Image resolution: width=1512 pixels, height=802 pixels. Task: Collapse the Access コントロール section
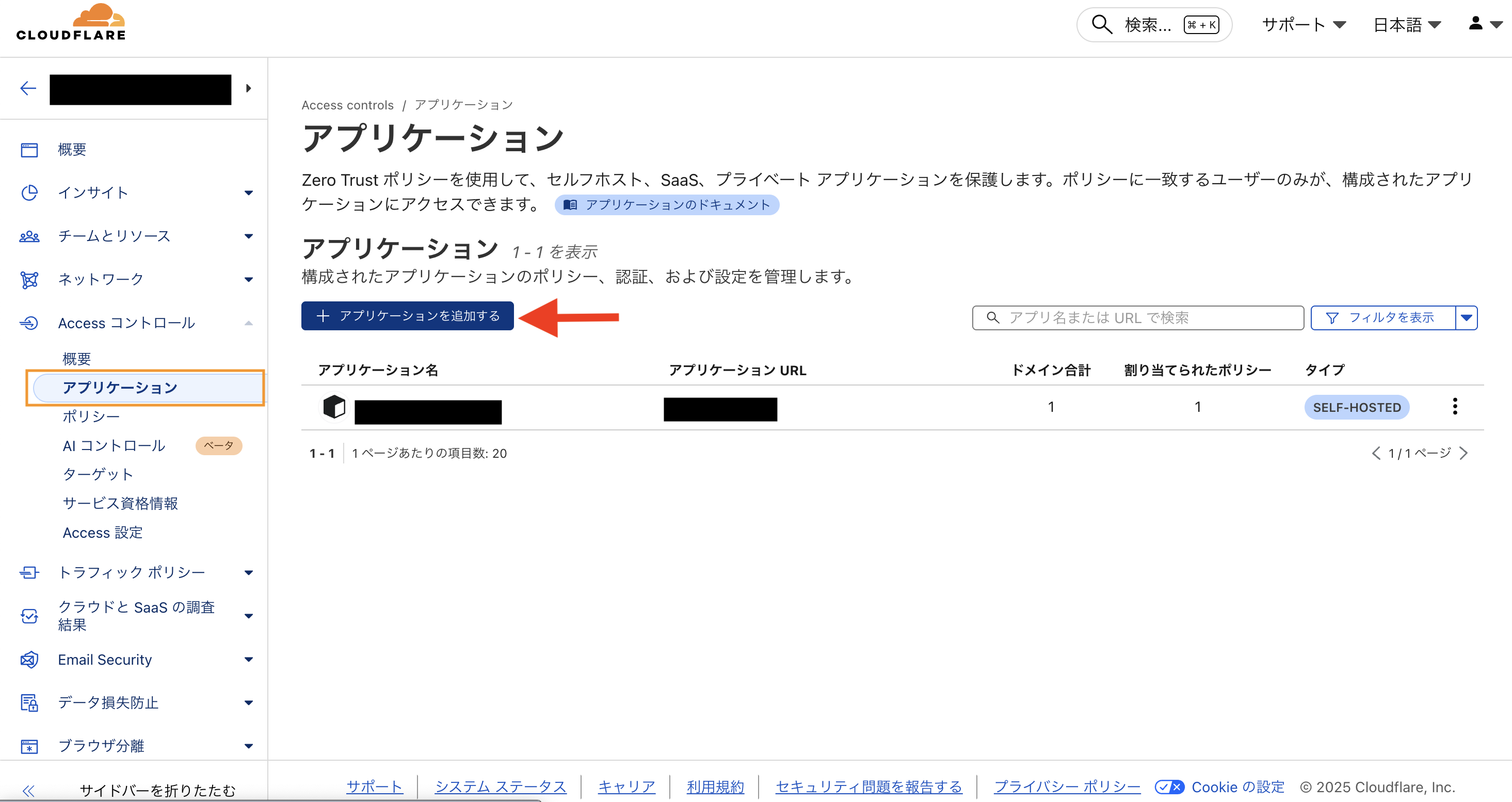(x=248, y=323)
